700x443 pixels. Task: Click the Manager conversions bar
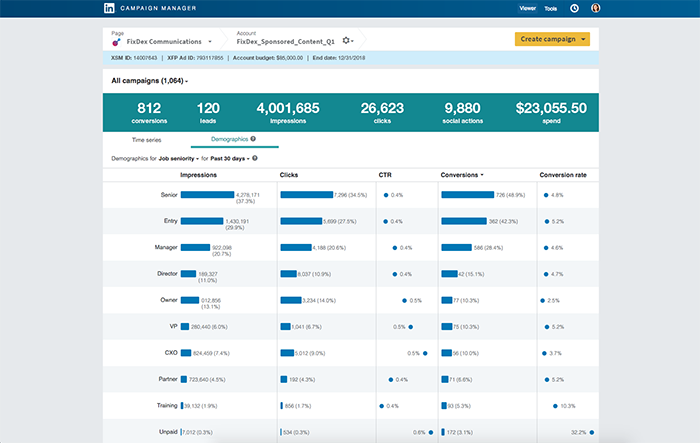pyautogui.click(x=456, y=247)
